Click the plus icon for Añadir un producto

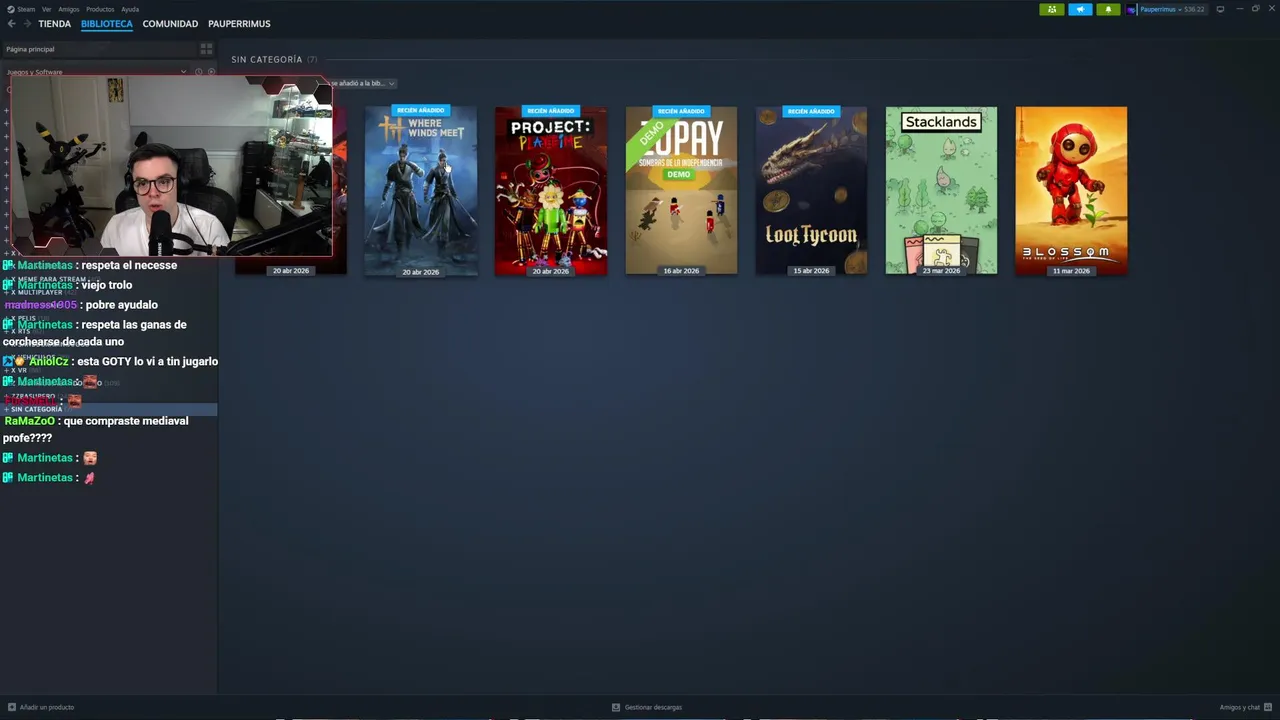12,707
